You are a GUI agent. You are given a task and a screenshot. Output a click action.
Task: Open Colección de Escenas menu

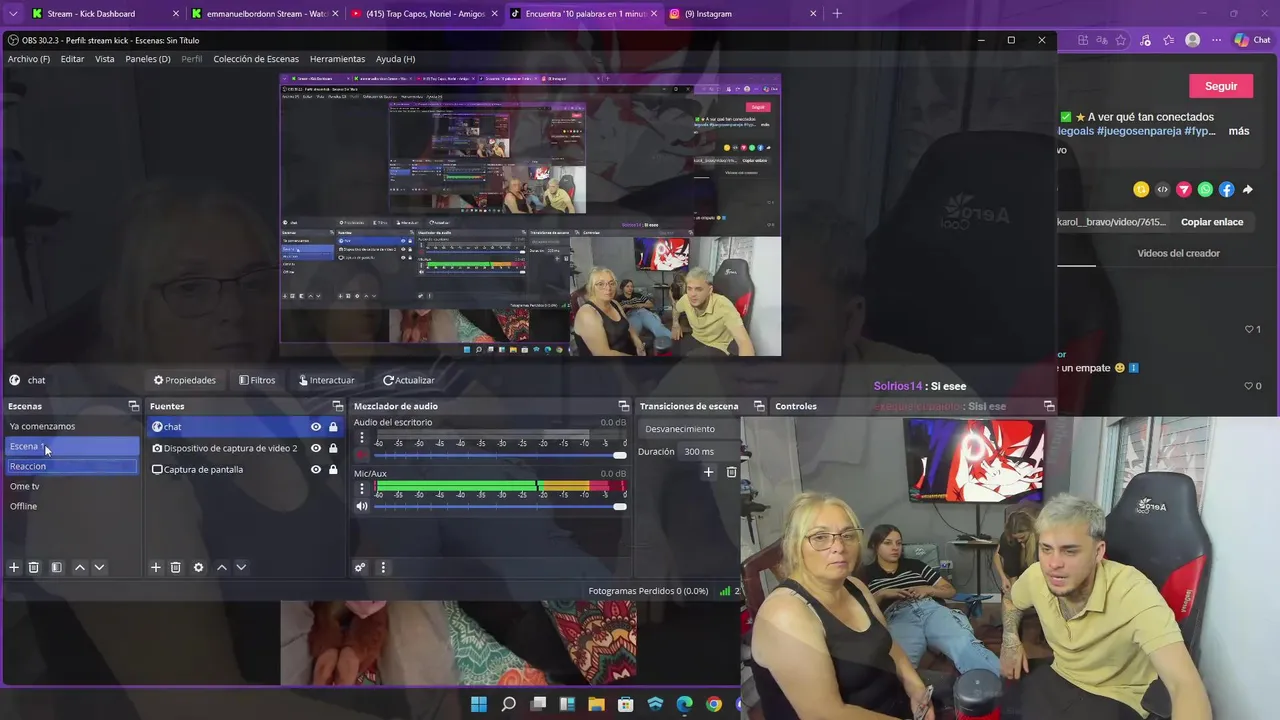pyautogui.click(x=256, y=59)
